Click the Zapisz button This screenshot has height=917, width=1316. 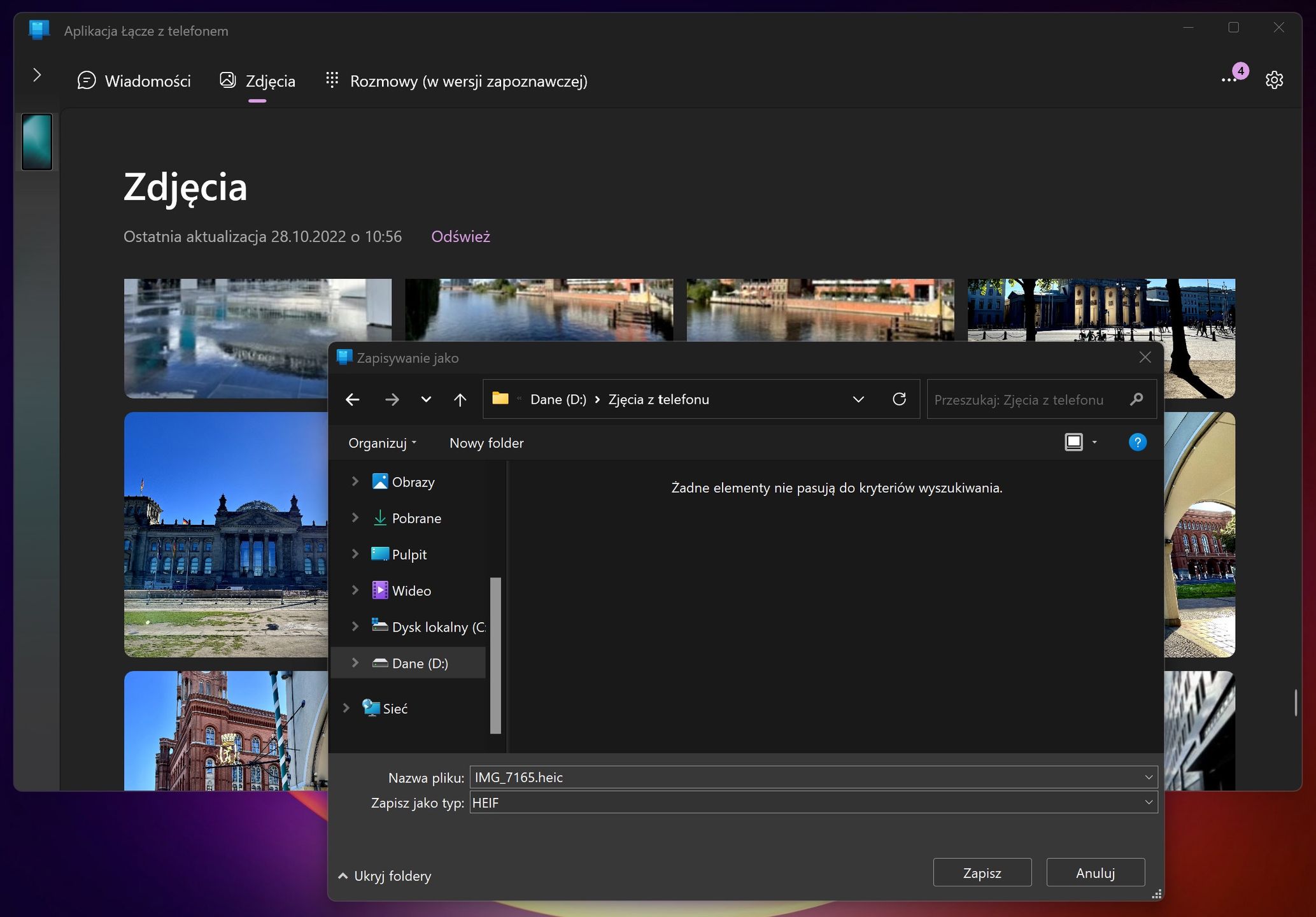click(982, 873)
